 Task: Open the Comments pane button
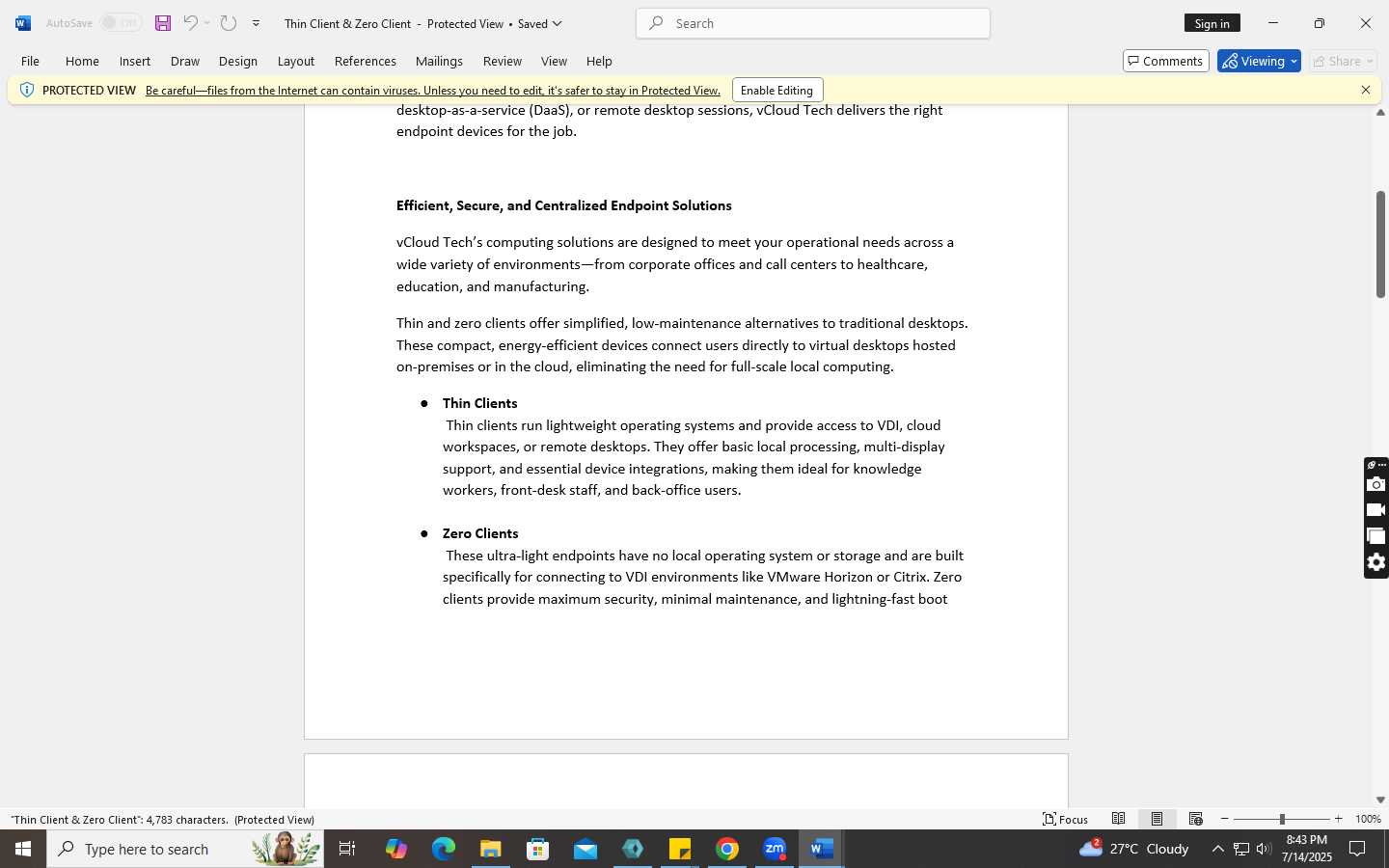click(x=1165, y=61)
